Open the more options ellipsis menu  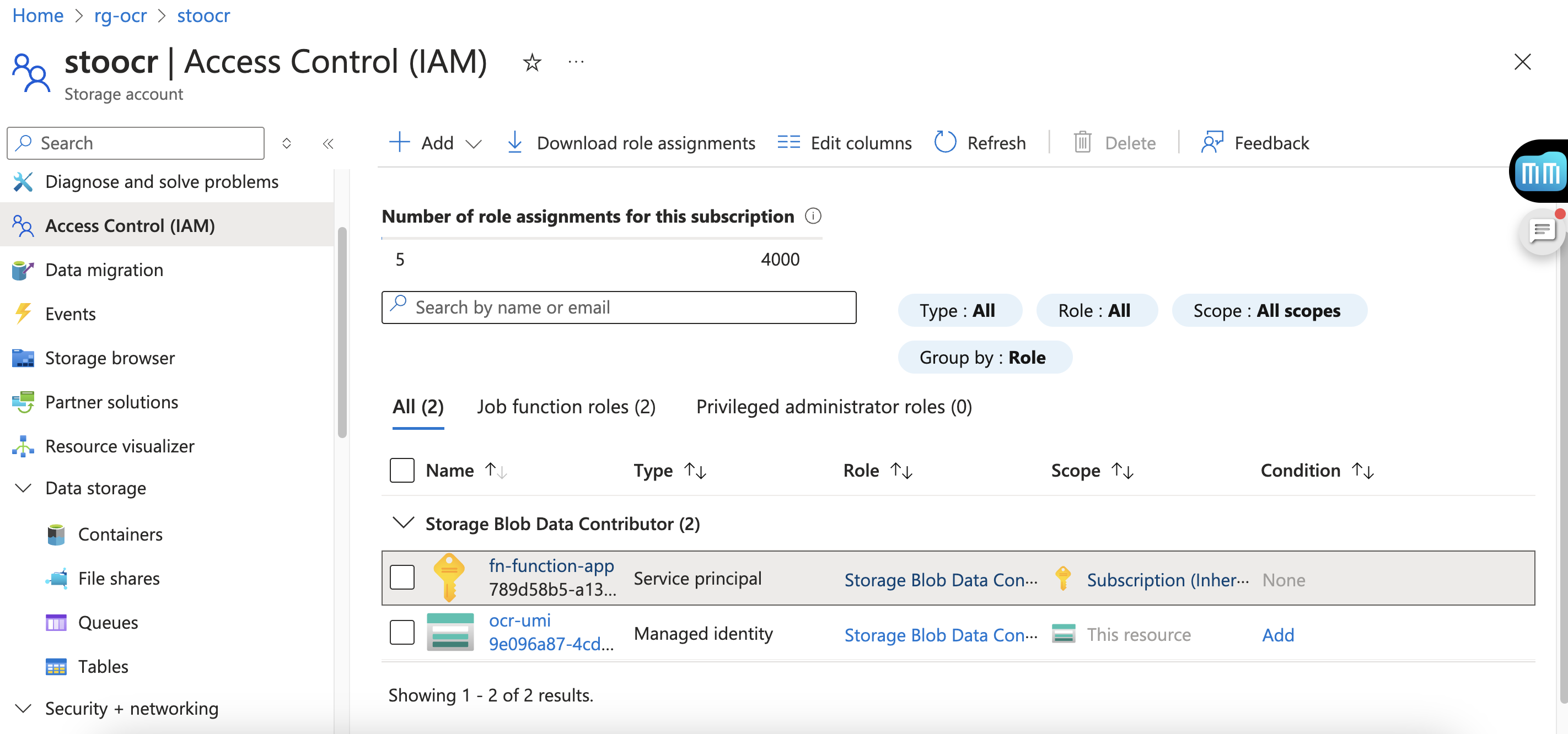pos(576,62)
